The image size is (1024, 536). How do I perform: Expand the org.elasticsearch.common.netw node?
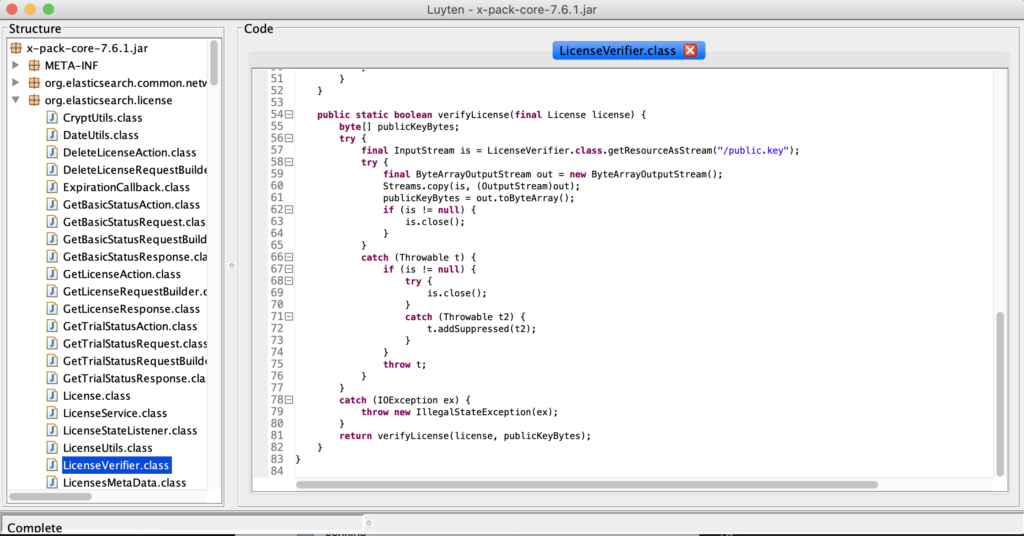pyautogui.click(x=16, y=83)
